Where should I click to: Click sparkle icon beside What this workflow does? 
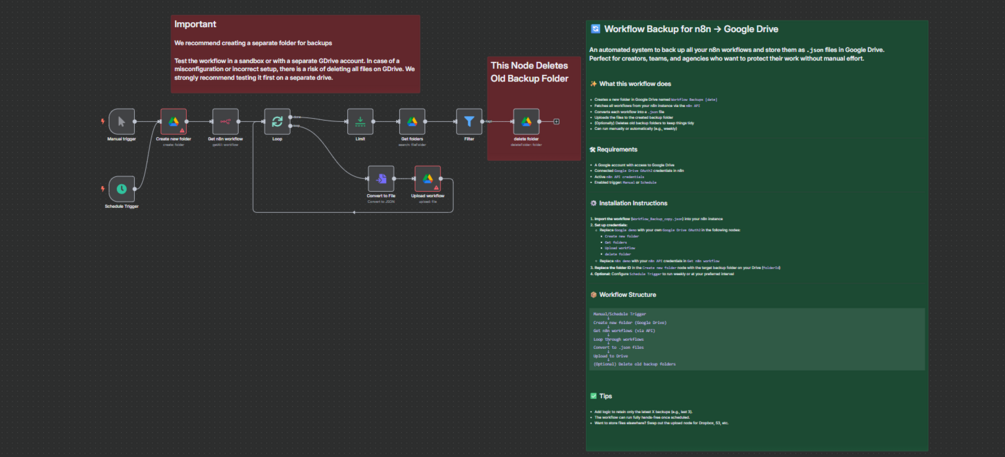pyautogui.click(x=594, y=84)
